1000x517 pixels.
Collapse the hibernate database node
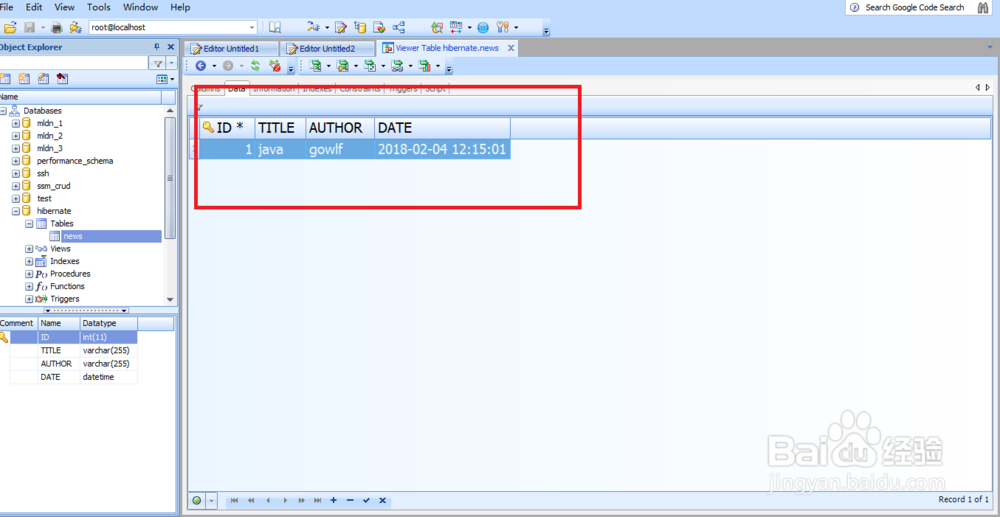[16, 210]
